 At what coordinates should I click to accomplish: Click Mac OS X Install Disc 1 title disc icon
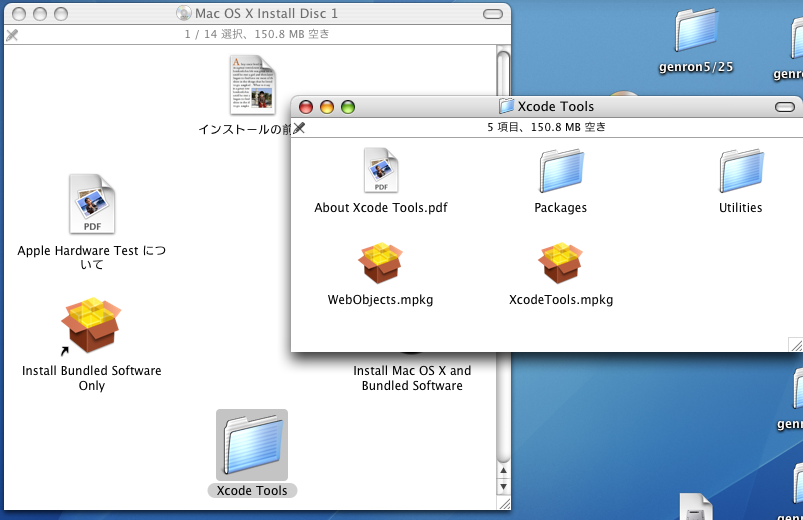point(184,14)
